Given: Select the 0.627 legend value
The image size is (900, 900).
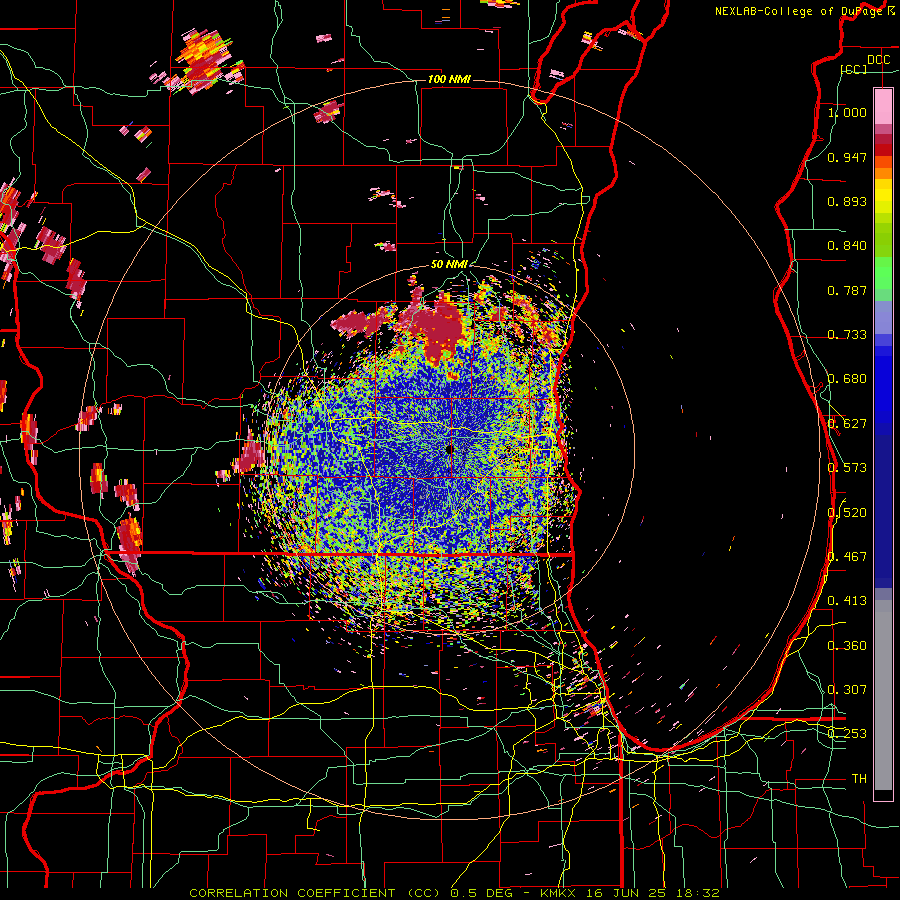Looking at the screenshot, I should (847, 424).
